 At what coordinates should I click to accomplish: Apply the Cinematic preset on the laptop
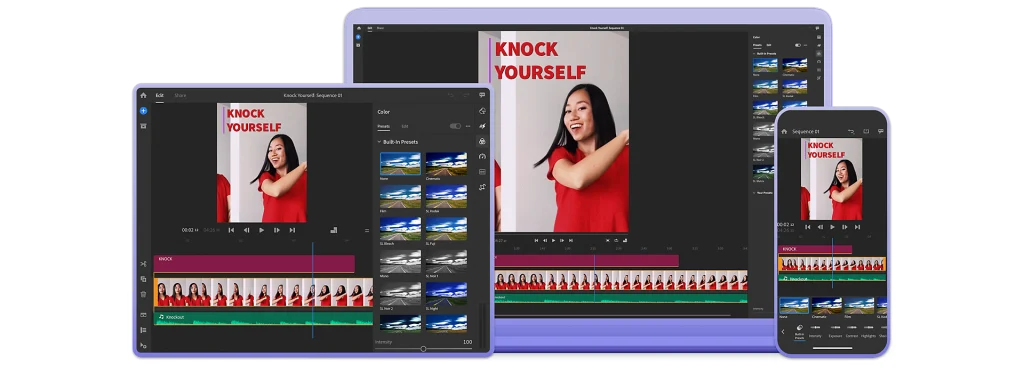click(x=795, y=65)
